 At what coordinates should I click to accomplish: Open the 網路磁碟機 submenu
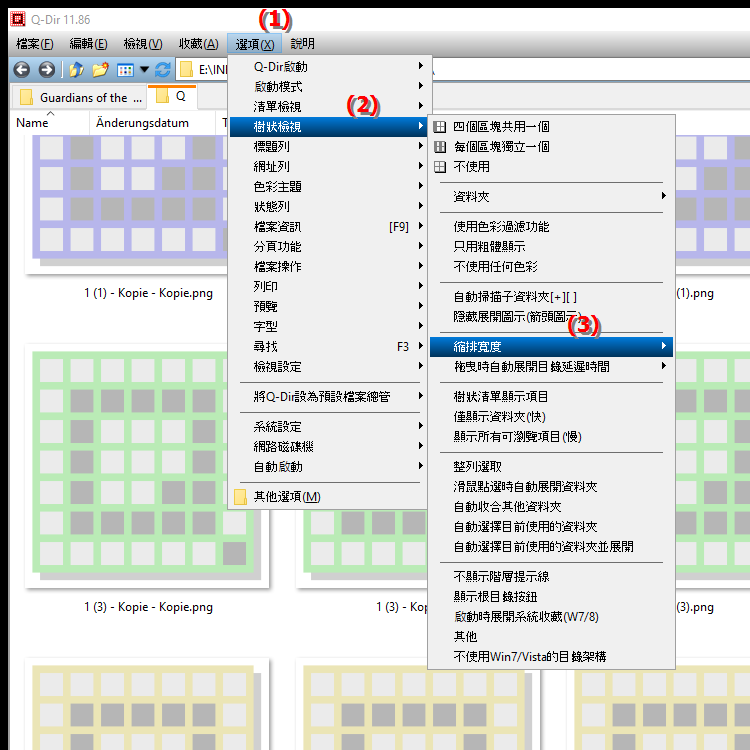pyautogui.click(x=329, y=447)
